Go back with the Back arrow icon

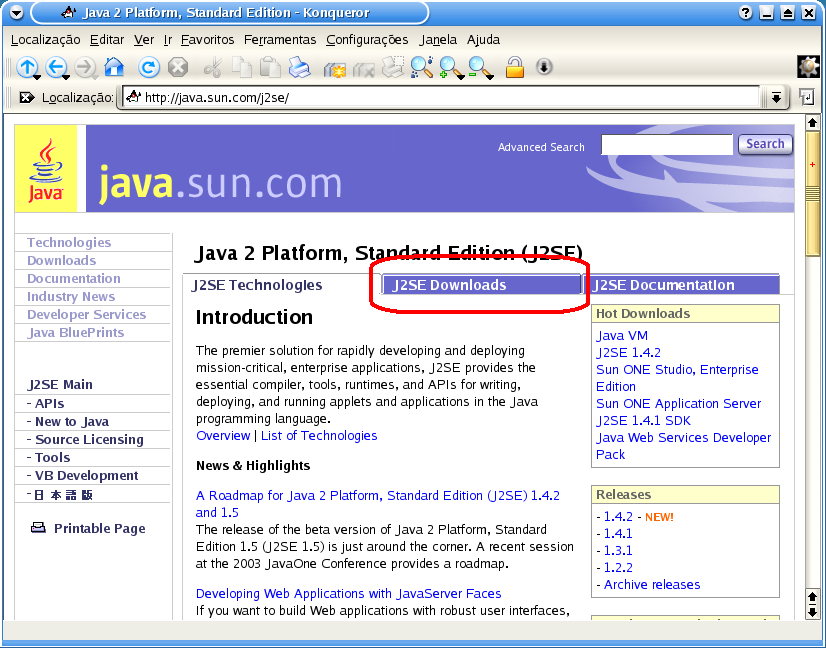(x=55, y=67)
